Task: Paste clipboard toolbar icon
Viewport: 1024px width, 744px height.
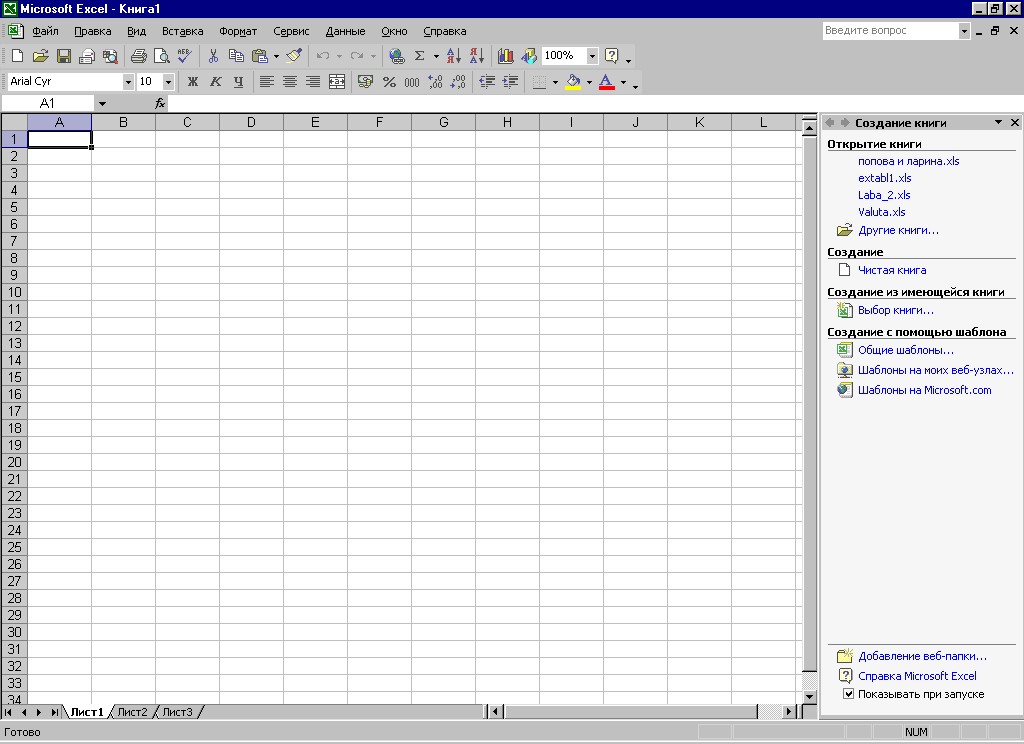Action: [259, 56]
